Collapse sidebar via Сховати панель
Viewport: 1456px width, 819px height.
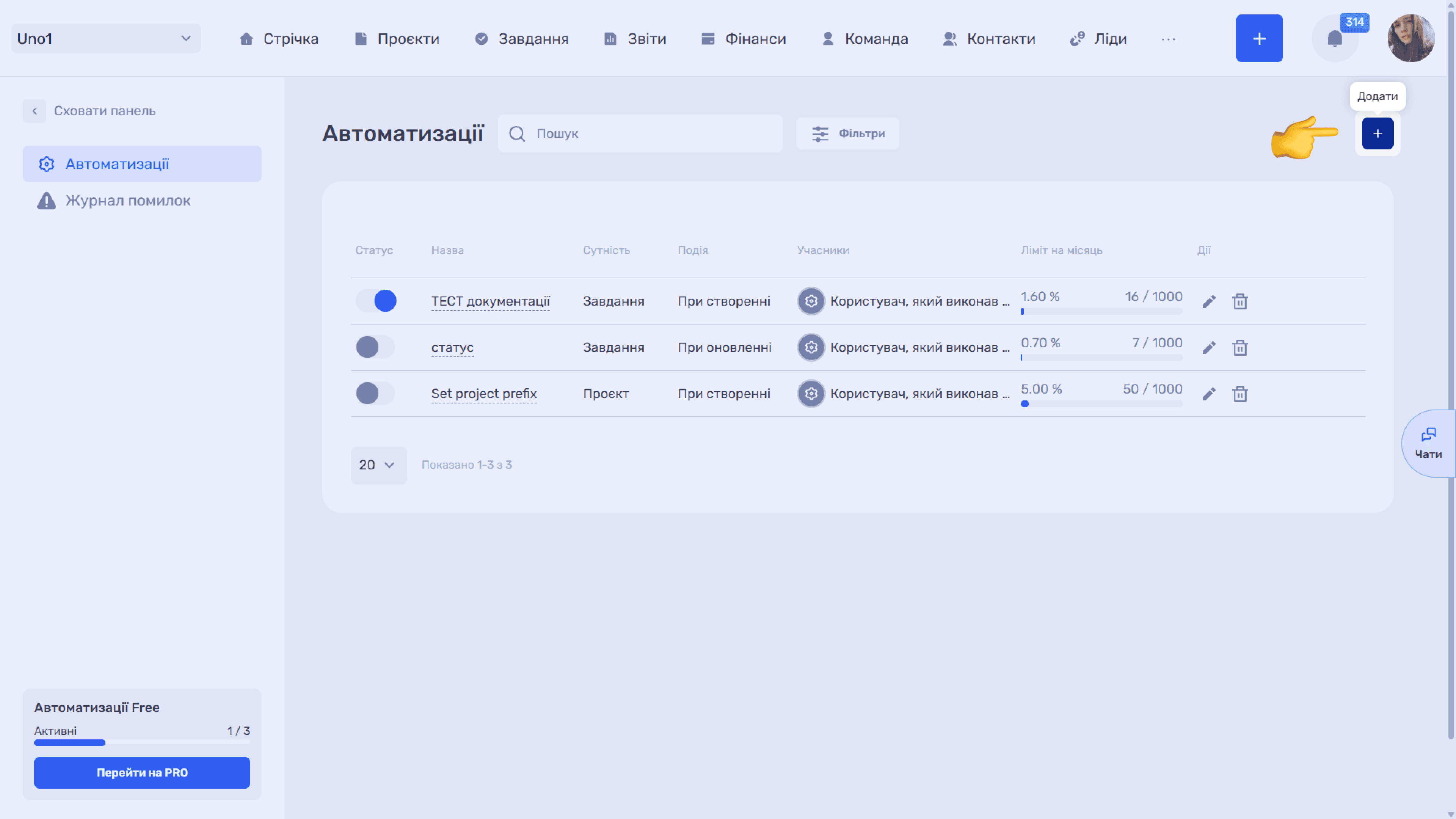89,111
